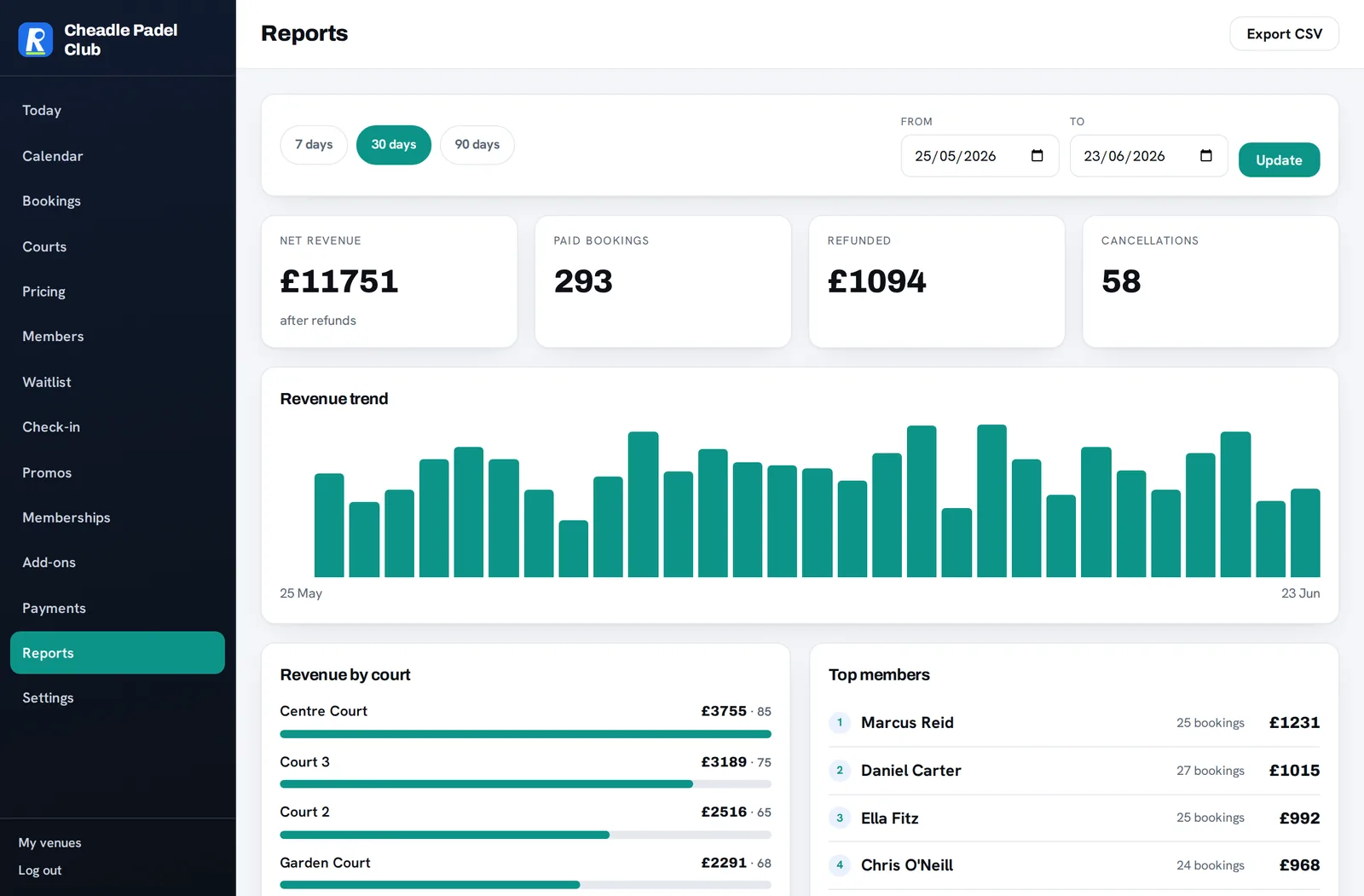Click the Update button
Screen dimensions: 1364x896
pos(1279,160)
